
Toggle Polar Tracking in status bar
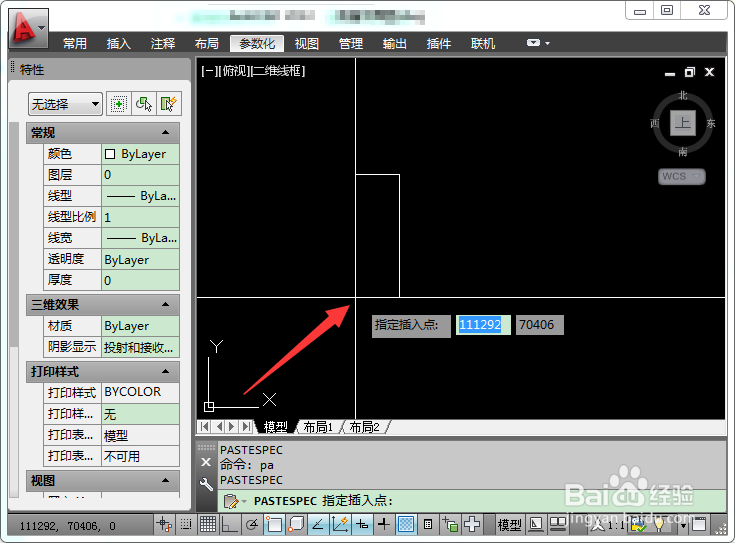pyautogui.click(x=252, y=524)
